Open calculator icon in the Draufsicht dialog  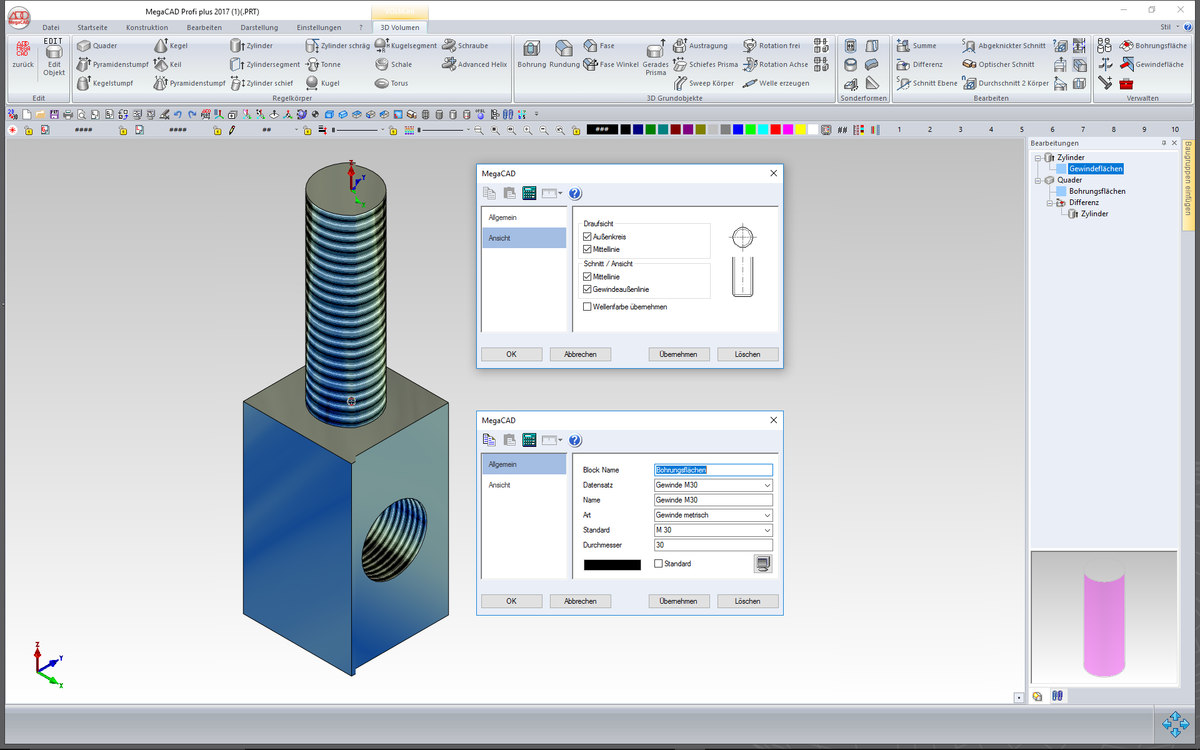[530, 193]
